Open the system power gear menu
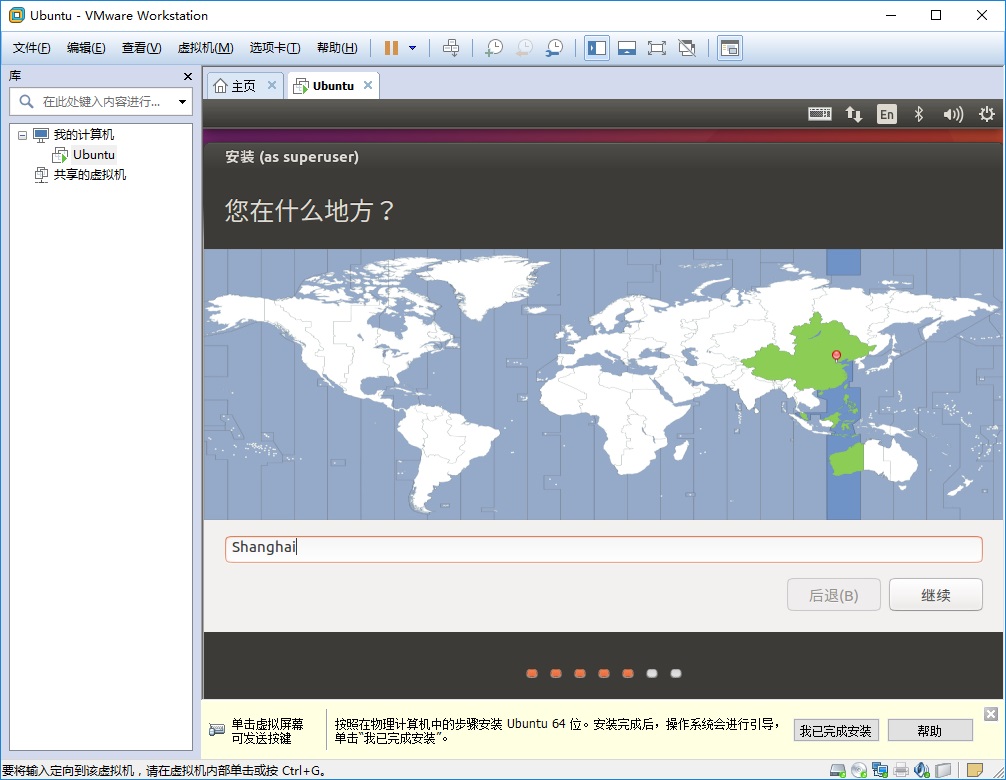This screenshot has height=780, width=1006. (987, 114)
